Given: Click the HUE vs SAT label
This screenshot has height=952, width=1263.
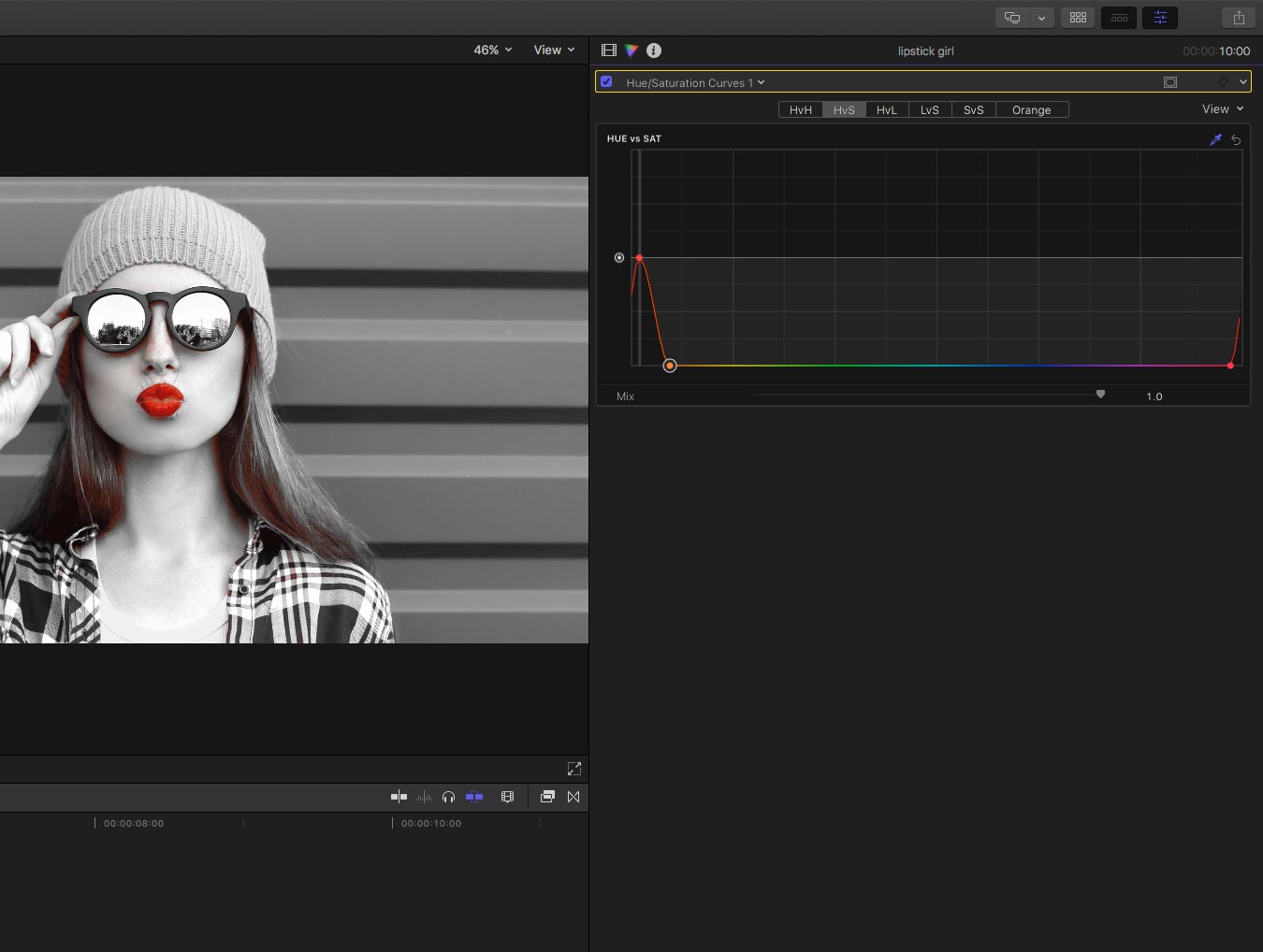Looking at the screenshot, I should [x=634, y=138].
